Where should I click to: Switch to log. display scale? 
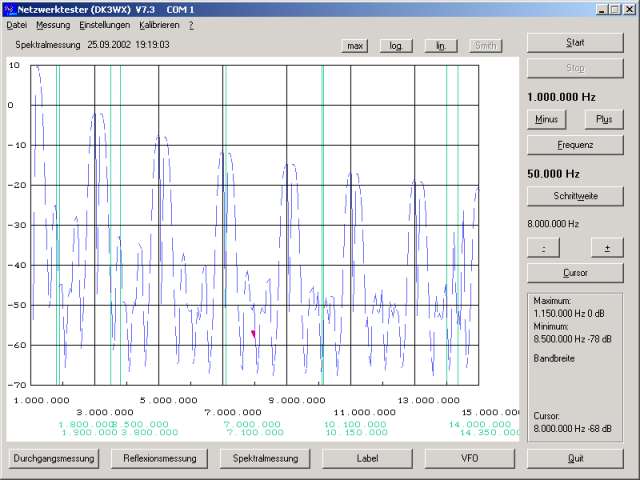[396, 46]
